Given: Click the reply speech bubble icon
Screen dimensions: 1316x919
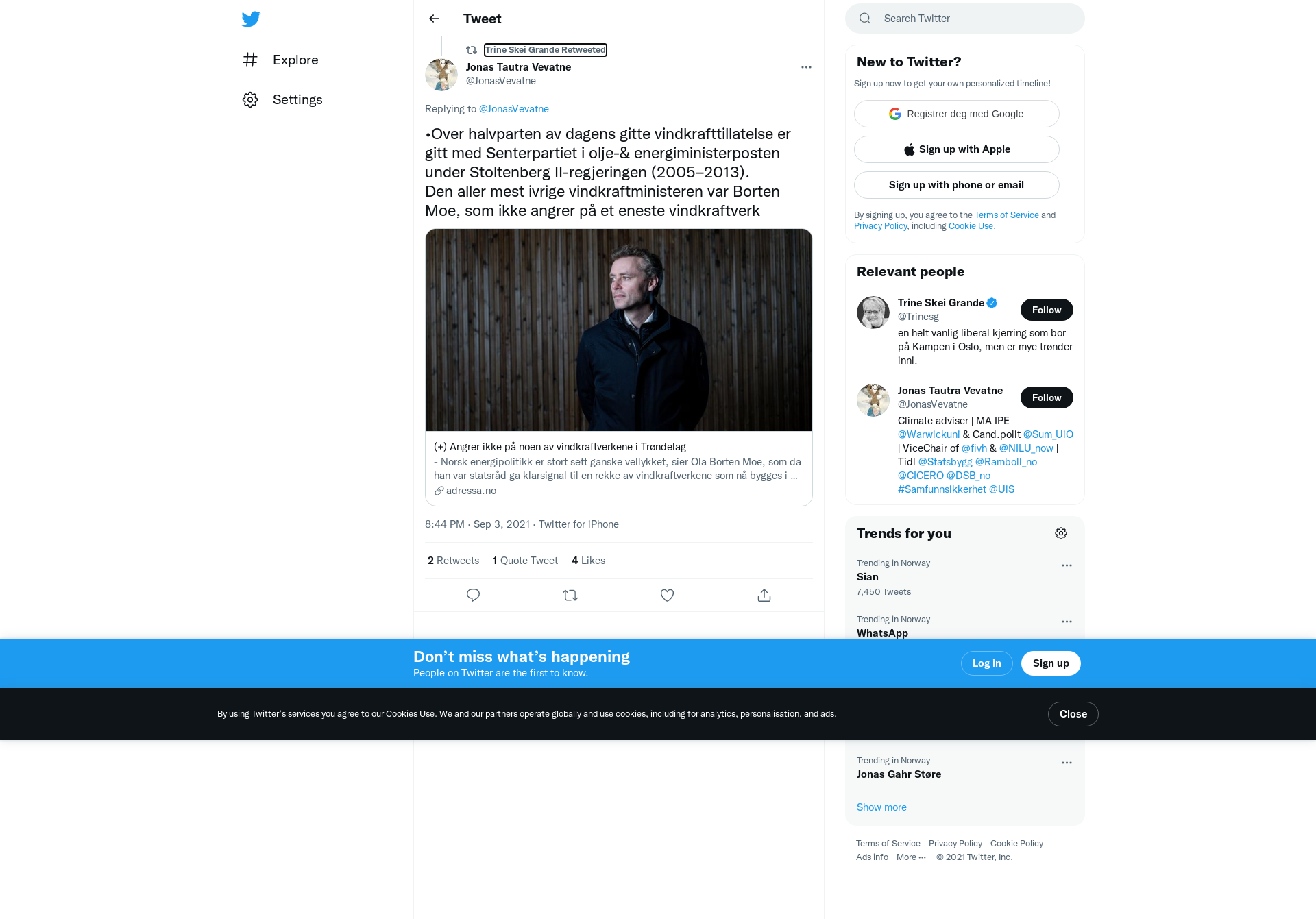Looking at the screenshot, I should (473, 596).
